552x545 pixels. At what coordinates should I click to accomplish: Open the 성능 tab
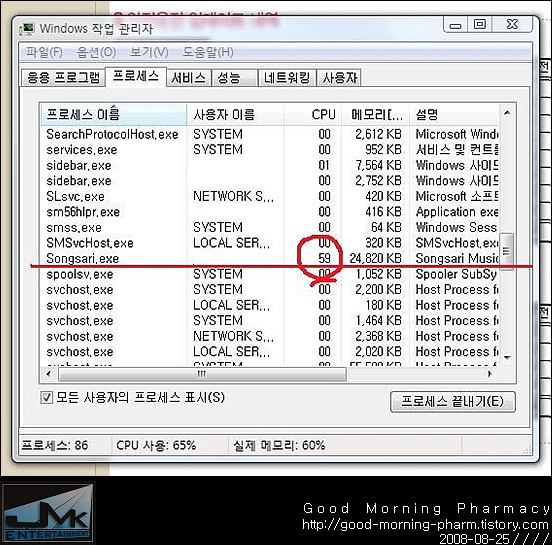[x=234, y=77]
